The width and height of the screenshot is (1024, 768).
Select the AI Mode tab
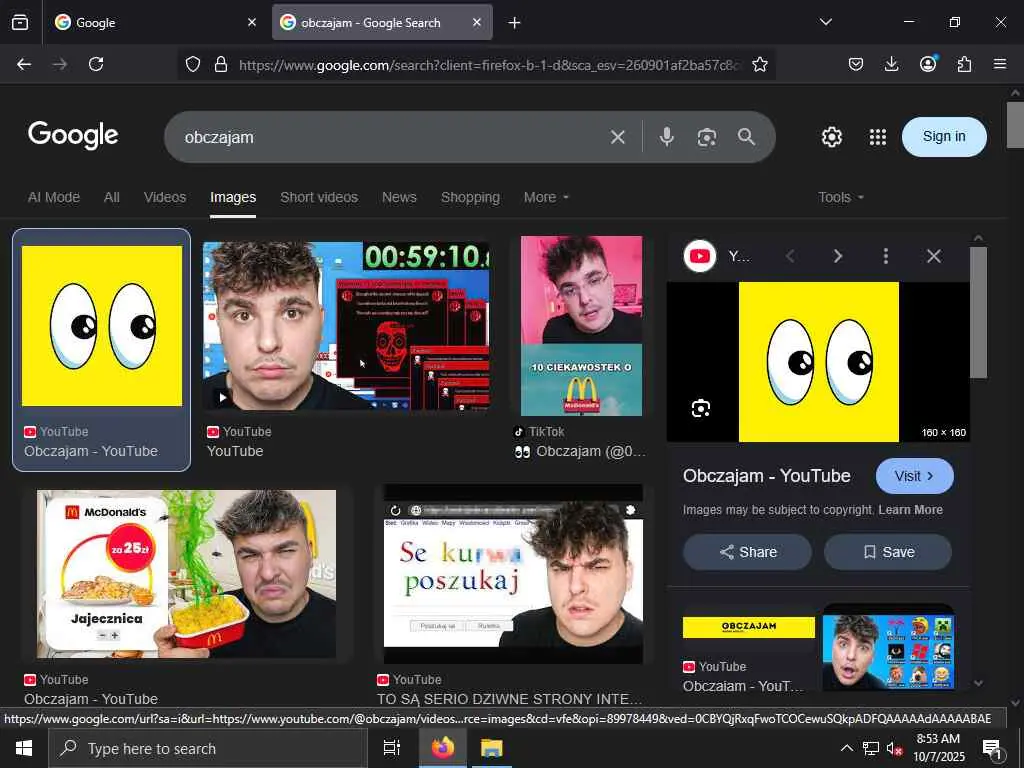[54, 197]
